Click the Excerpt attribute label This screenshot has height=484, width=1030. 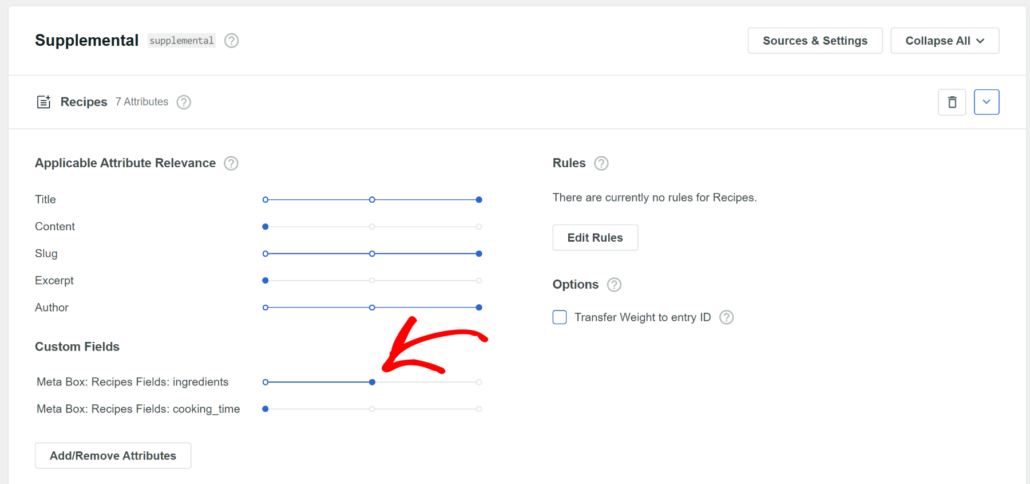(x=55, y=280)
